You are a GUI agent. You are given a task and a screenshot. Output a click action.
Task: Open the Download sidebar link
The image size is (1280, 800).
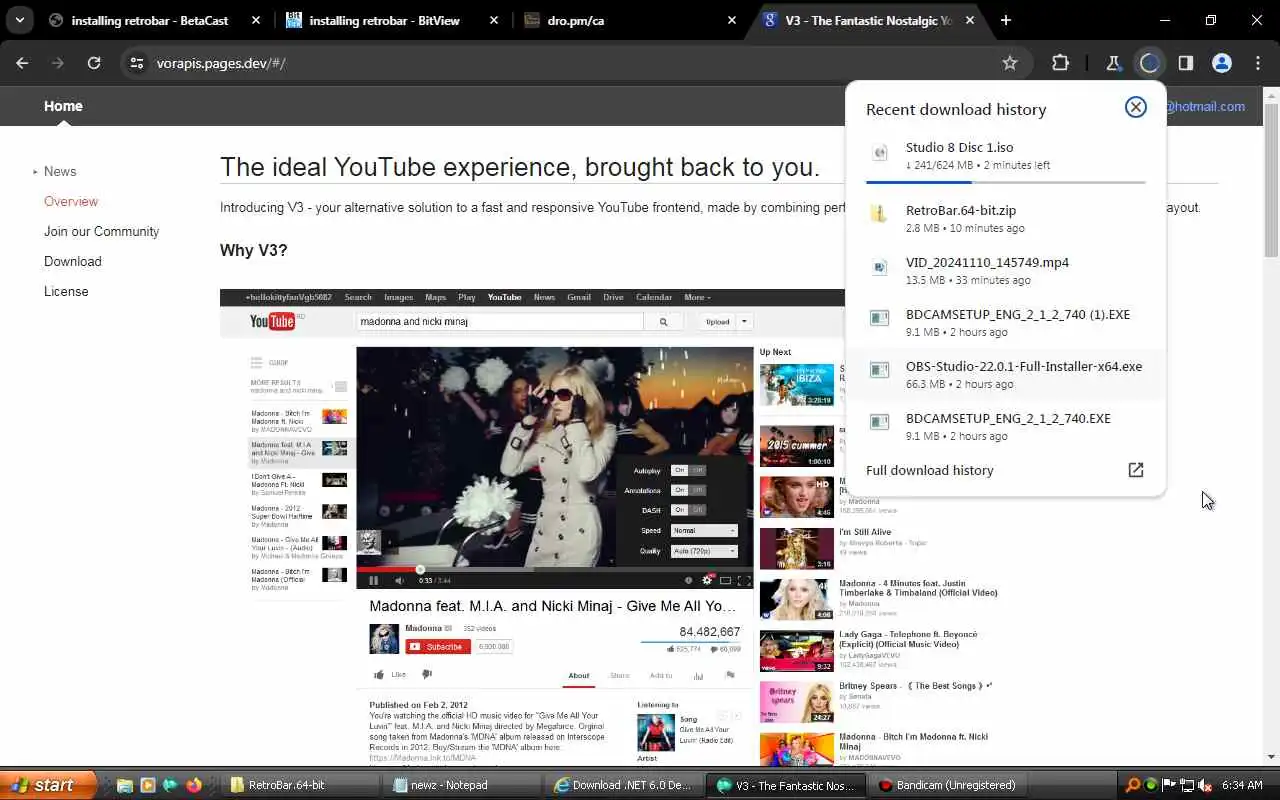pos(73,261)
